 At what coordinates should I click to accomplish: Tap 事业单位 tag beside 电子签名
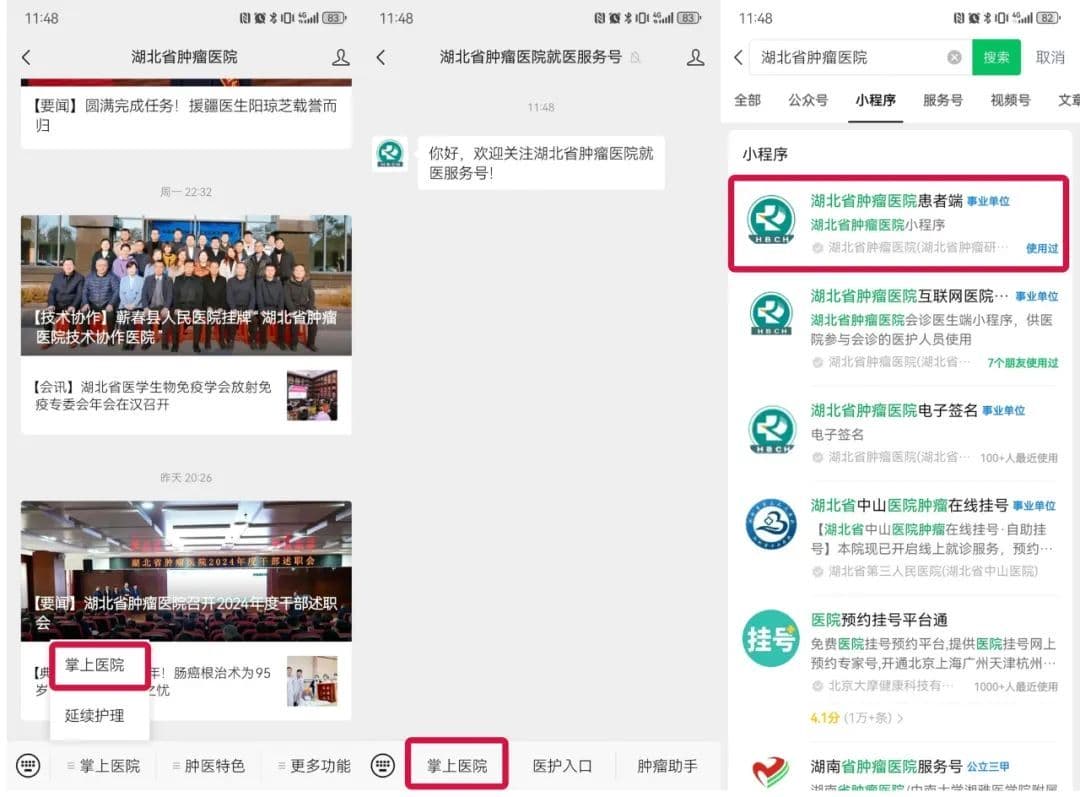[x=1003, y=411]
